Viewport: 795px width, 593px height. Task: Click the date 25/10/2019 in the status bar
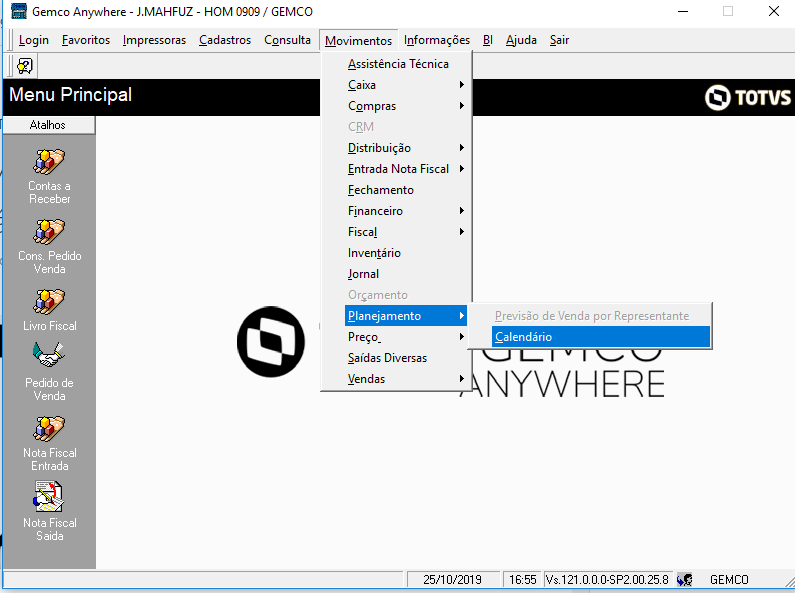click(452, 580)
